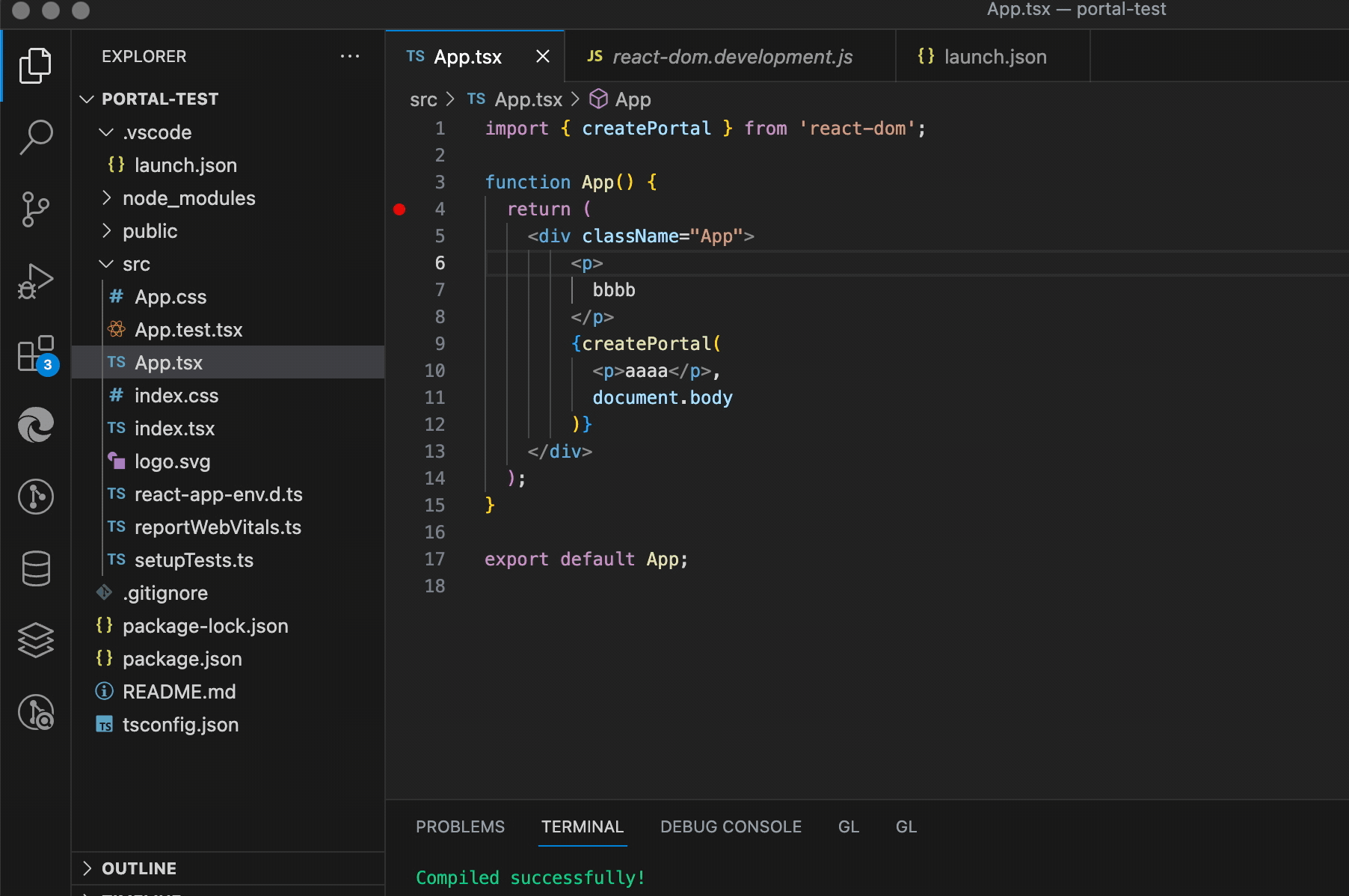Viewport: 1349px width, 896px height.
Task: Switch to the DEBUG CONSOLE panel tab
Action: [x=730, y=826]
